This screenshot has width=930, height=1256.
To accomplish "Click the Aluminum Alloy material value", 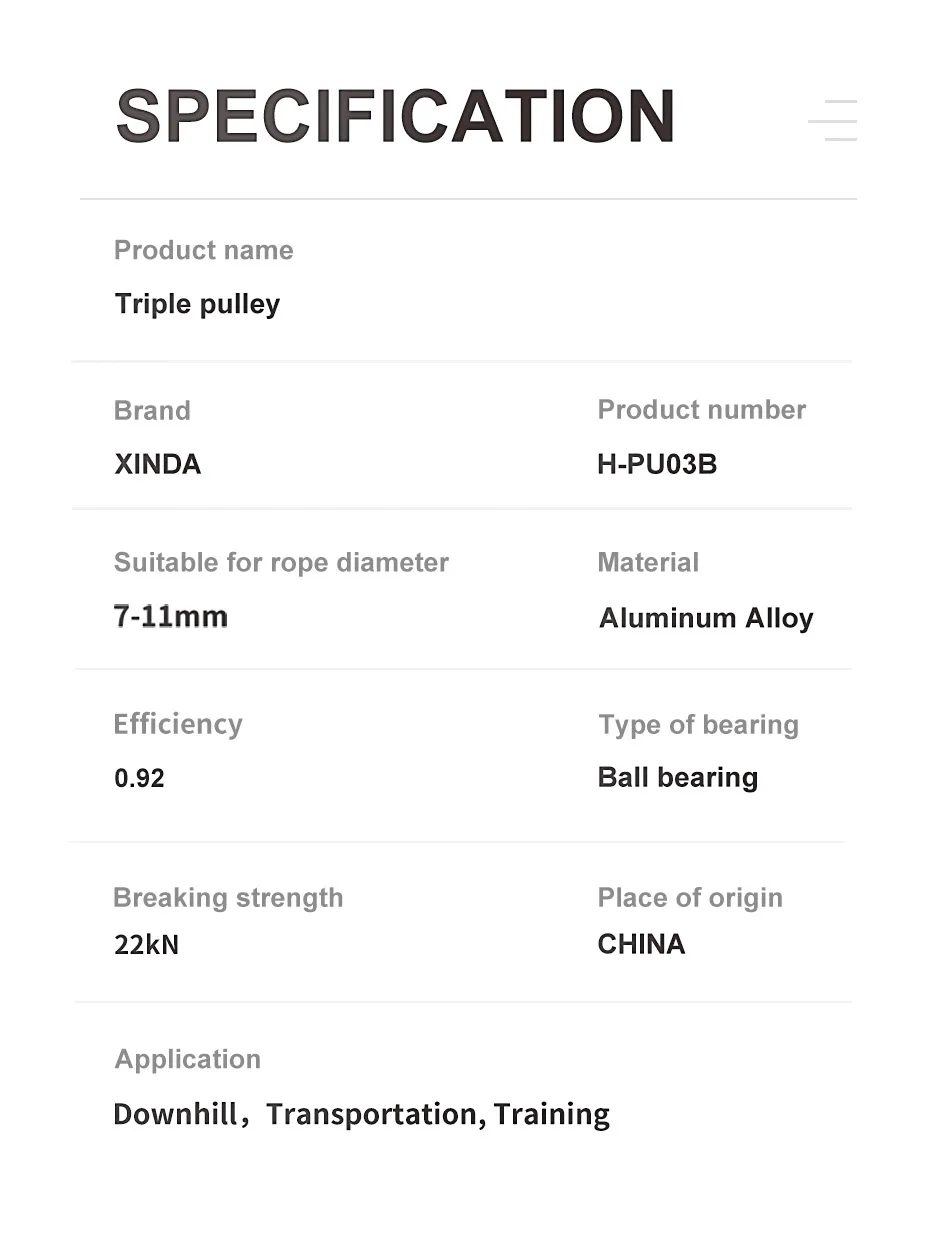I will [x=706, y=619].
